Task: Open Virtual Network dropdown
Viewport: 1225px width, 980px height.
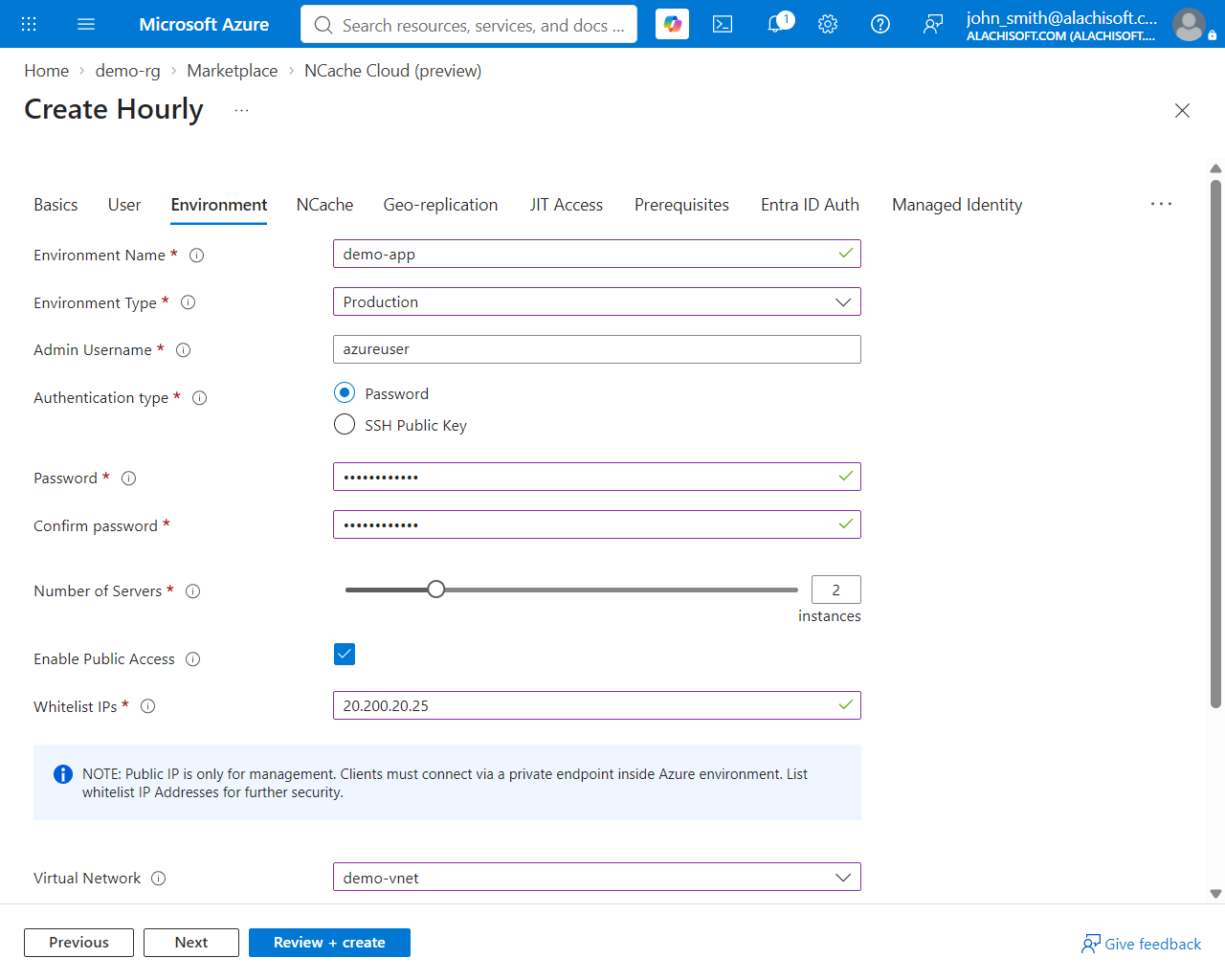Action: pos(597,877)
